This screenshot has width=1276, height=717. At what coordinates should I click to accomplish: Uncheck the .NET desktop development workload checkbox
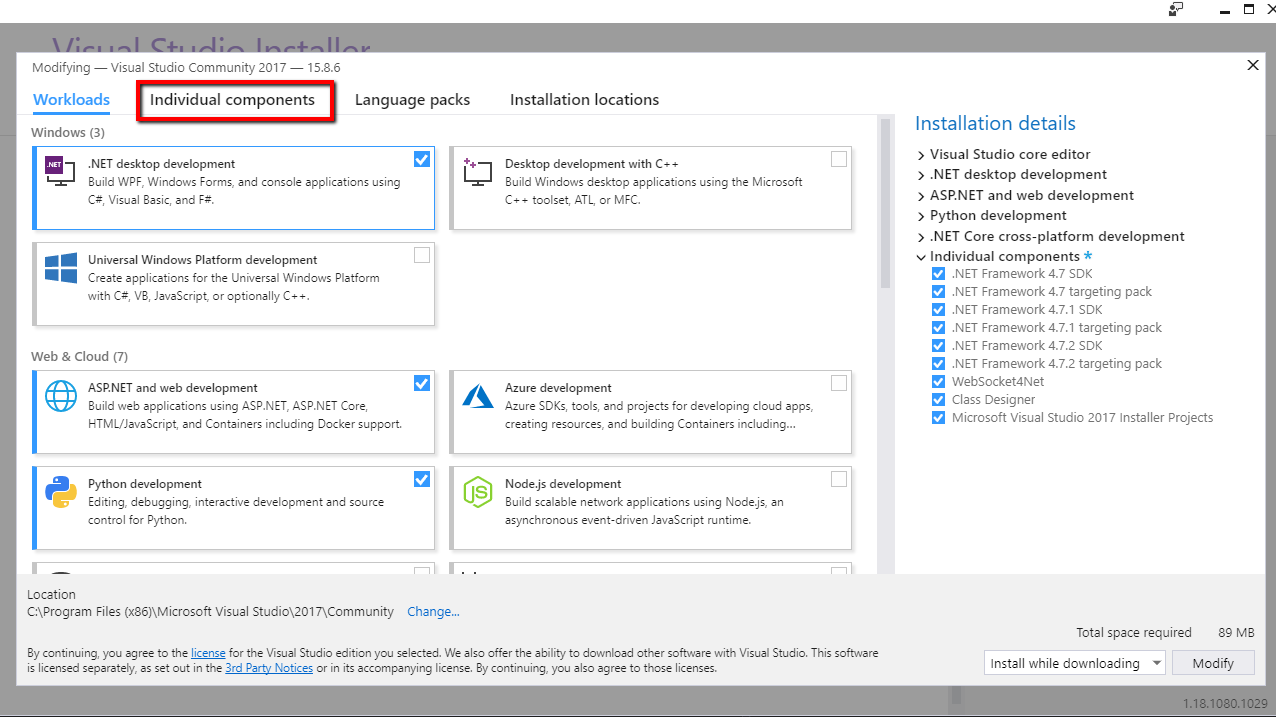coord(422,159)
